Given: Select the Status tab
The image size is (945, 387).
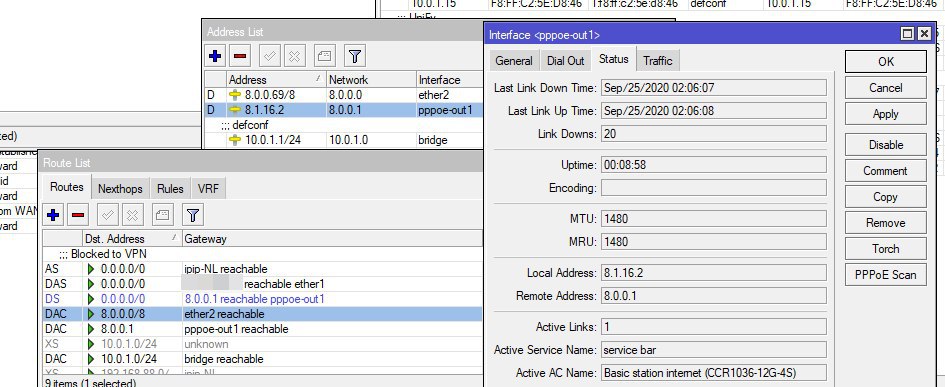Looking at the screenshot, I should coord(614,59).
